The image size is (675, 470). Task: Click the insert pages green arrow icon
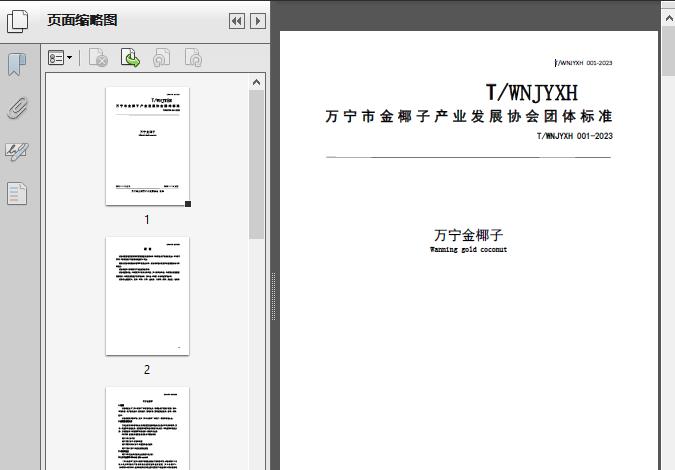tap(130, 58)
